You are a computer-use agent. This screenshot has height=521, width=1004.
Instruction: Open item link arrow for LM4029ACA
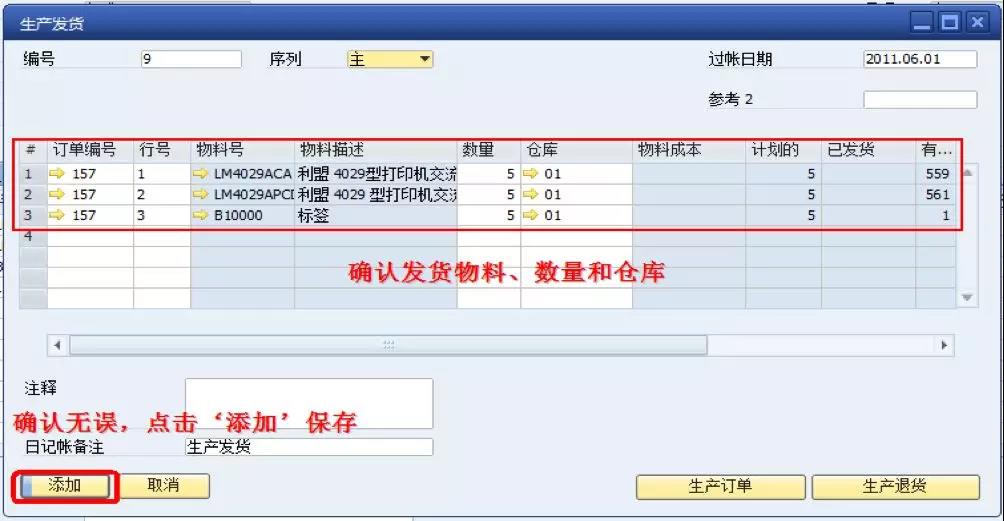pyautogui.click(x=201, y=174)
